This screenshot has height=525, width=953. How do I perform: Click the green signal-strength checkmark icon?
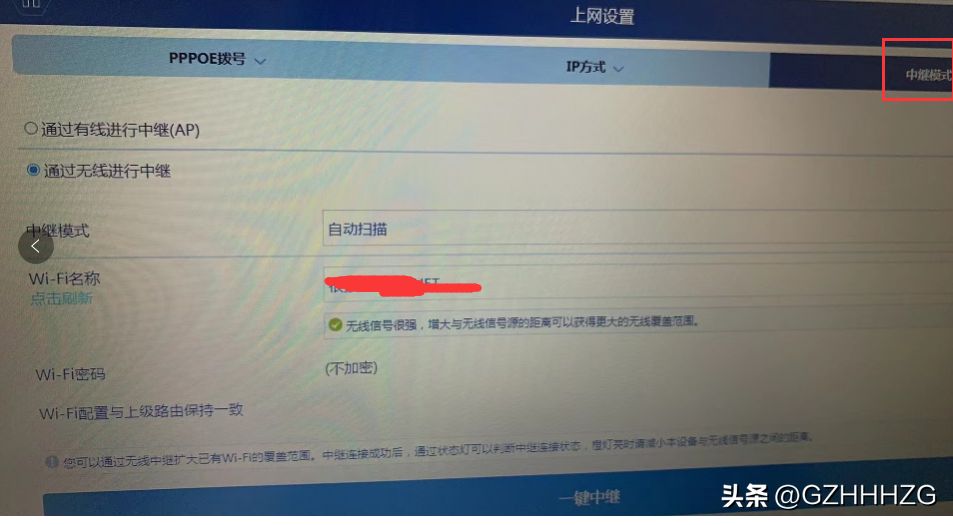point(335,324)
